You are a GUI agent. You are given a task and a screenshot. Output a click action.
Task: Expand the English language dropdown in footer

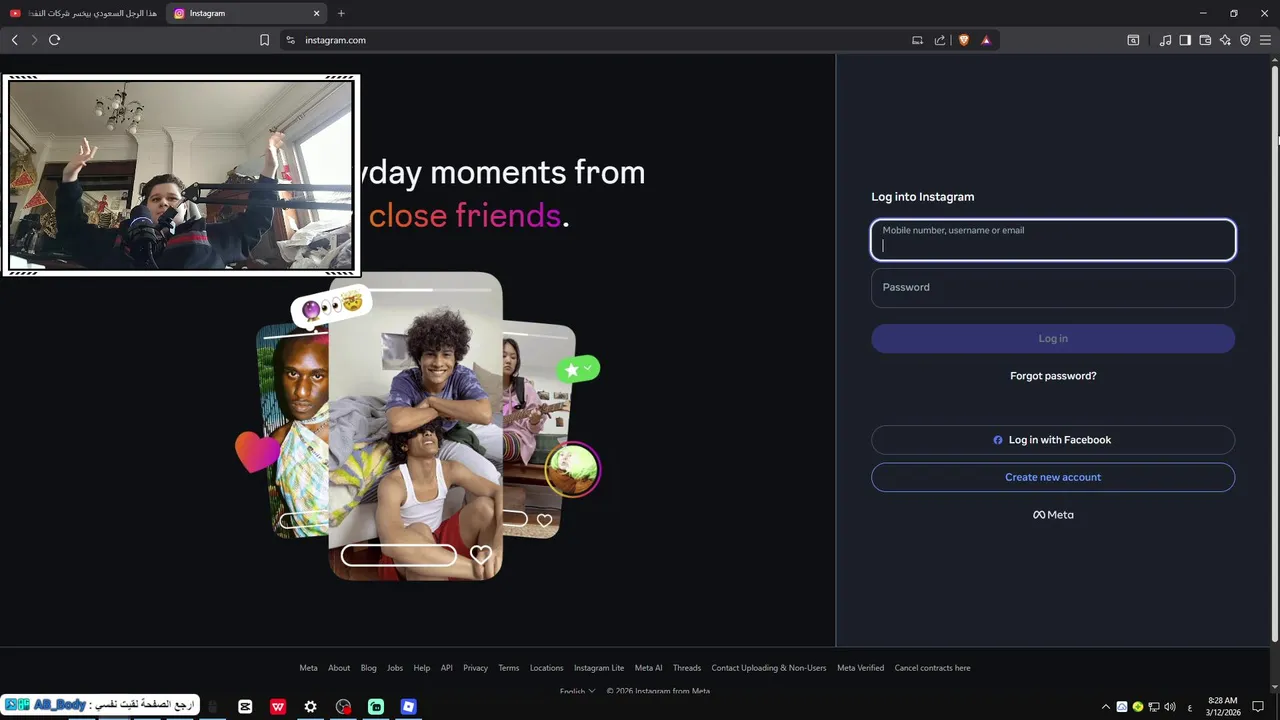[578, 691]
